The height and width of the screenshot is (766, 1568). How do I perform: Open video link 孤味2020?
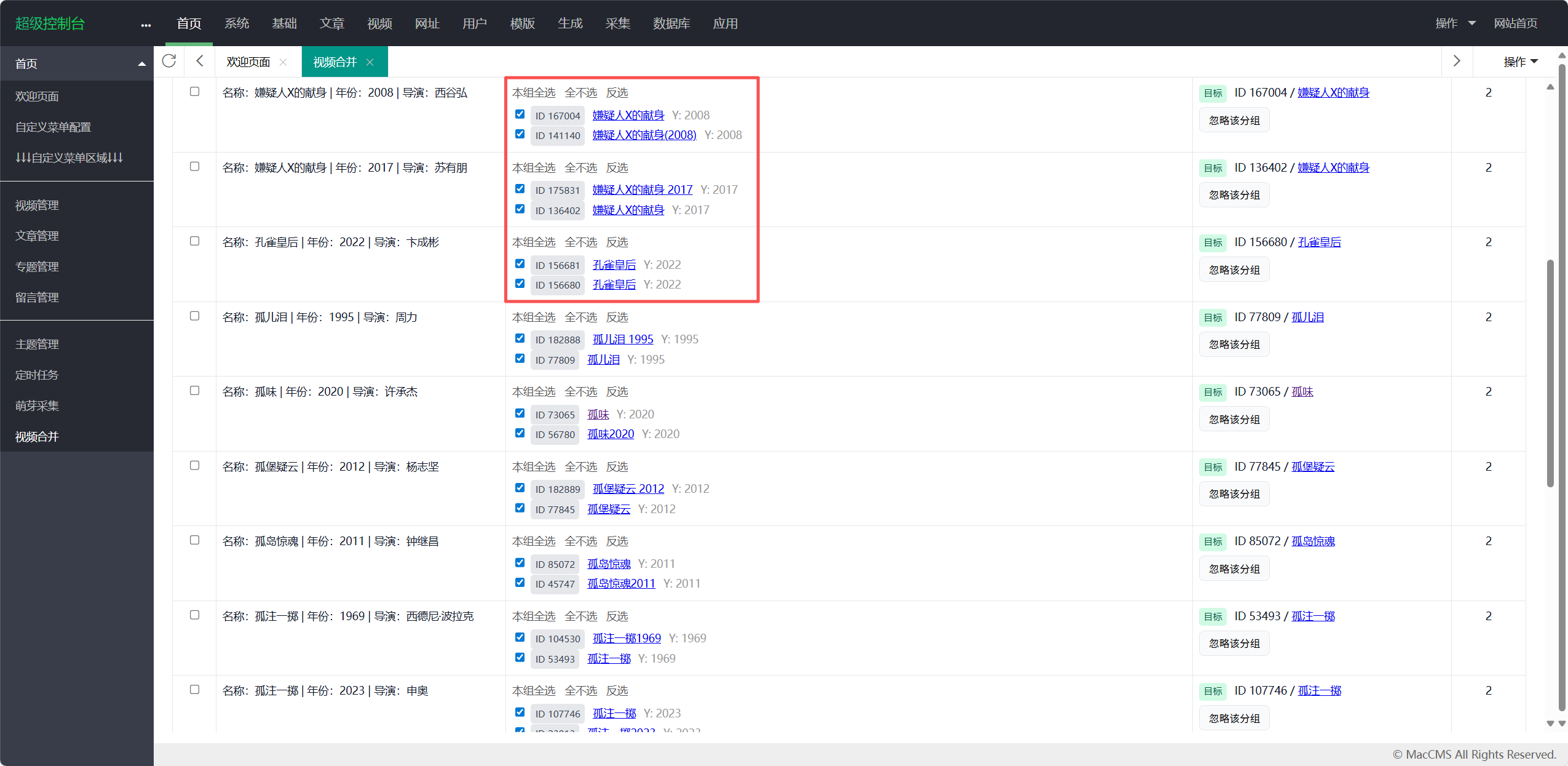[610, 434]
